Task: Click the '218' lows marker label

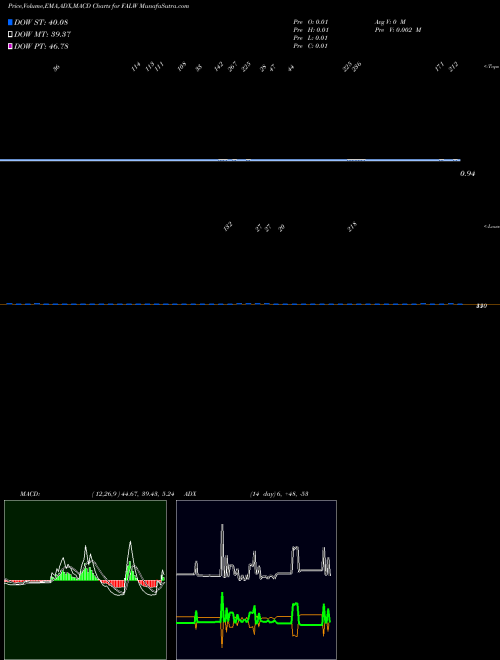Action: tap(352, 227)
